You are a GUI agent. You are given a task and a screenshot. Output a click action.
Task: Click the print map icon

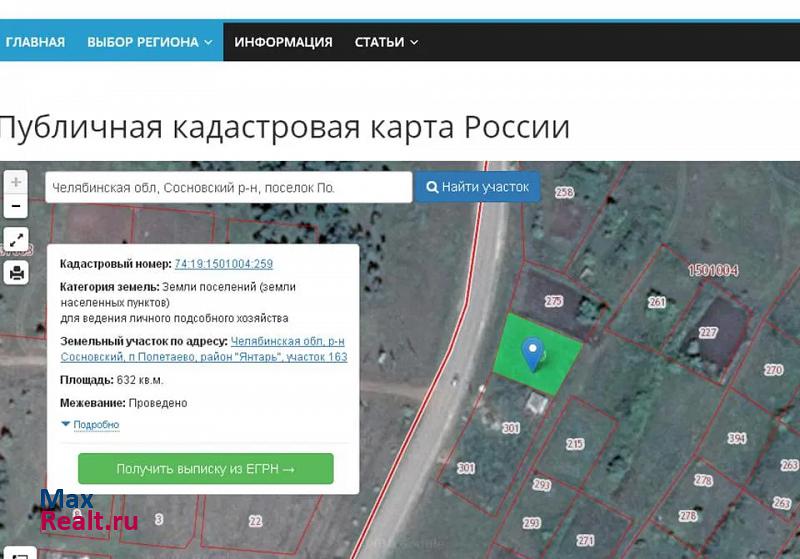tap(16, 273)
